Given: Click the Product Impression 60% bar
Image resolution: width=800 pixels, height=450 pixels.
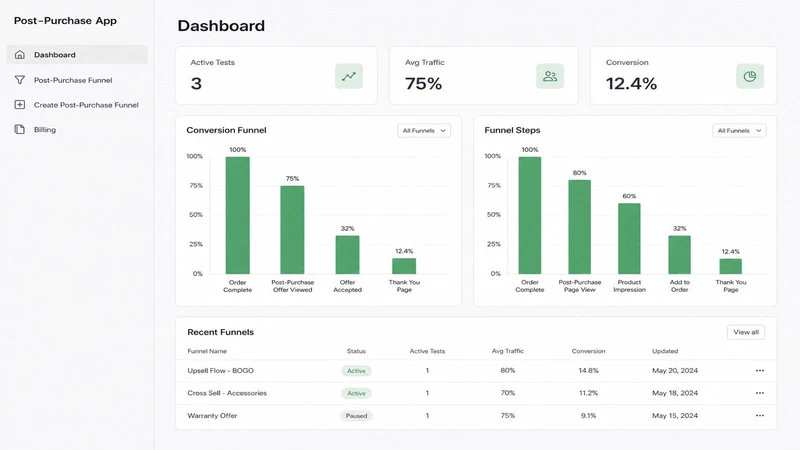Looking at the screenshot, I should tap(629, 239).
